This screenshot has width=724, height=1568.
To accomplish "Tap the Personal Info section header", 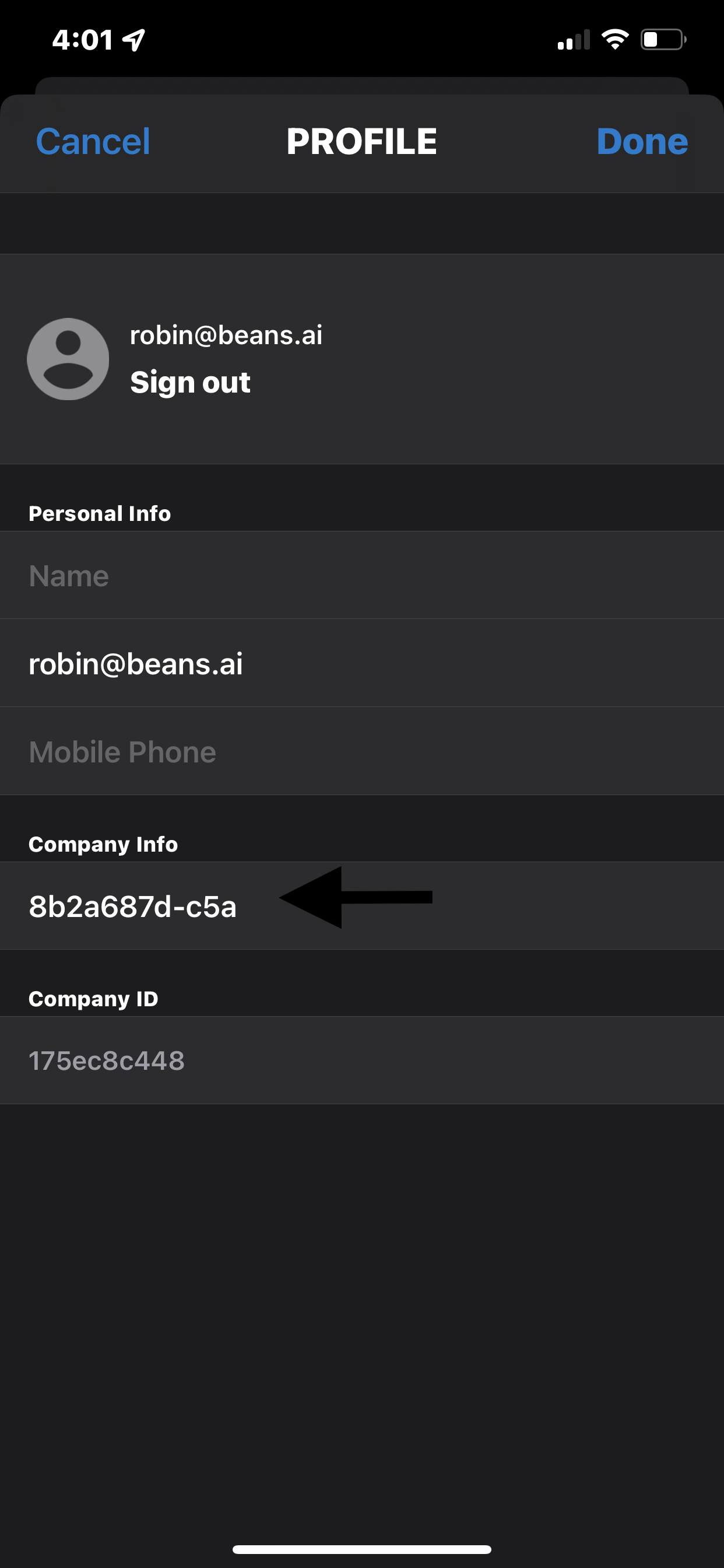I will click(100, 514).
